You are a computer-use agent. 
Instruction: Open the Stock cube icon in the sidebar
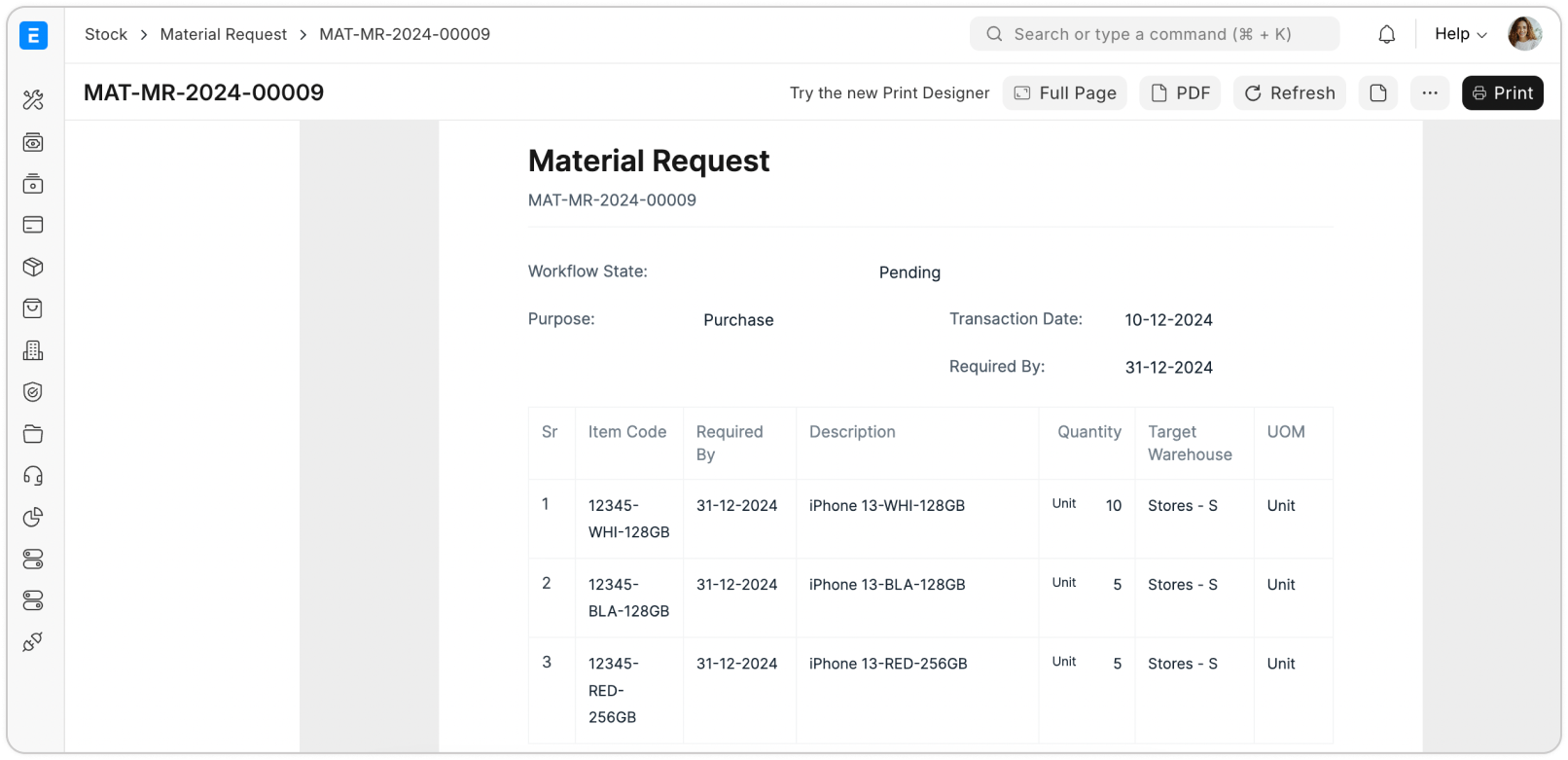click(33, 267)
